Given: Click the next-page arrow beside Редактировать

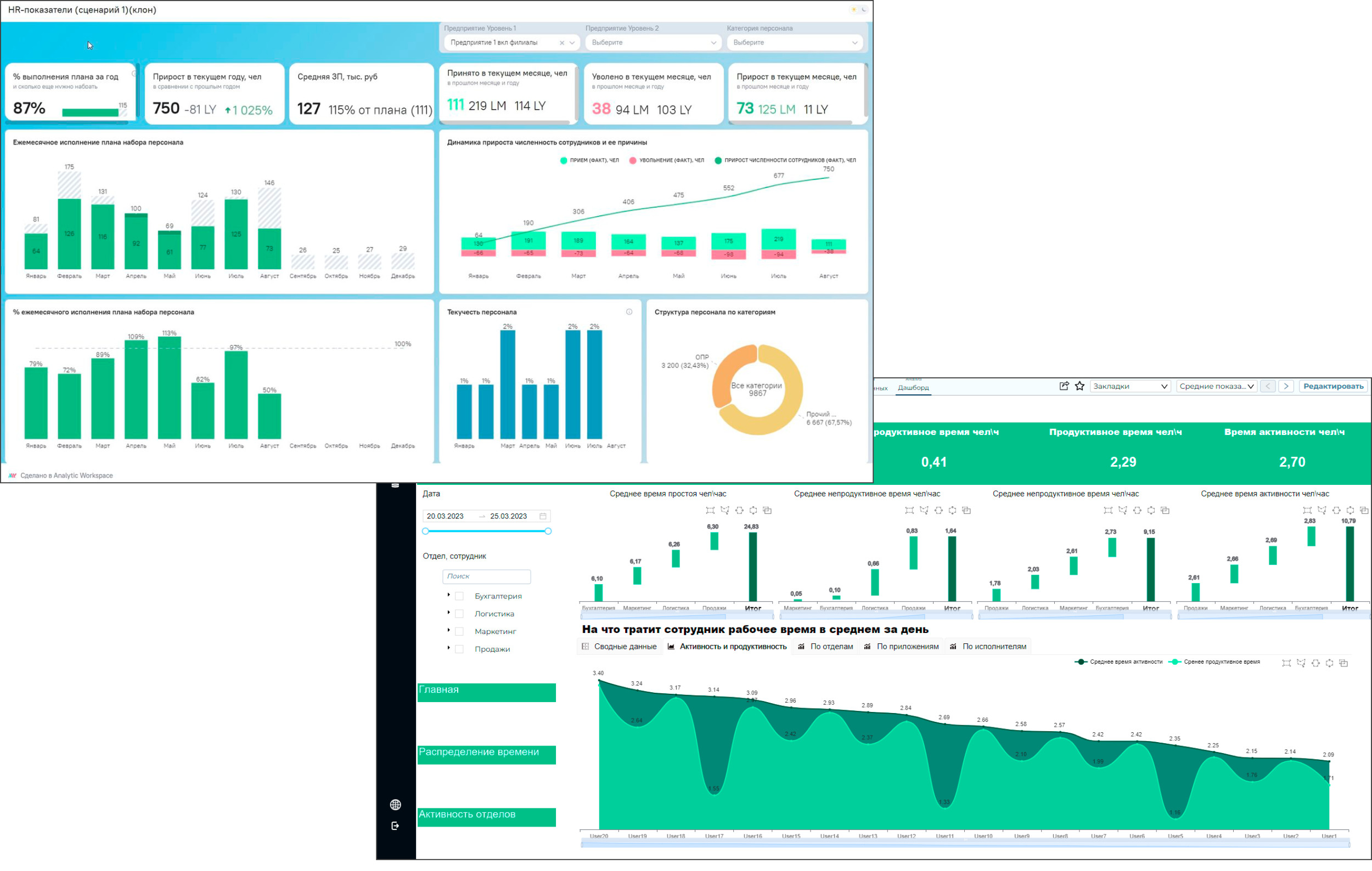Looking at the screenshot, I should [x=1285, y=386].
